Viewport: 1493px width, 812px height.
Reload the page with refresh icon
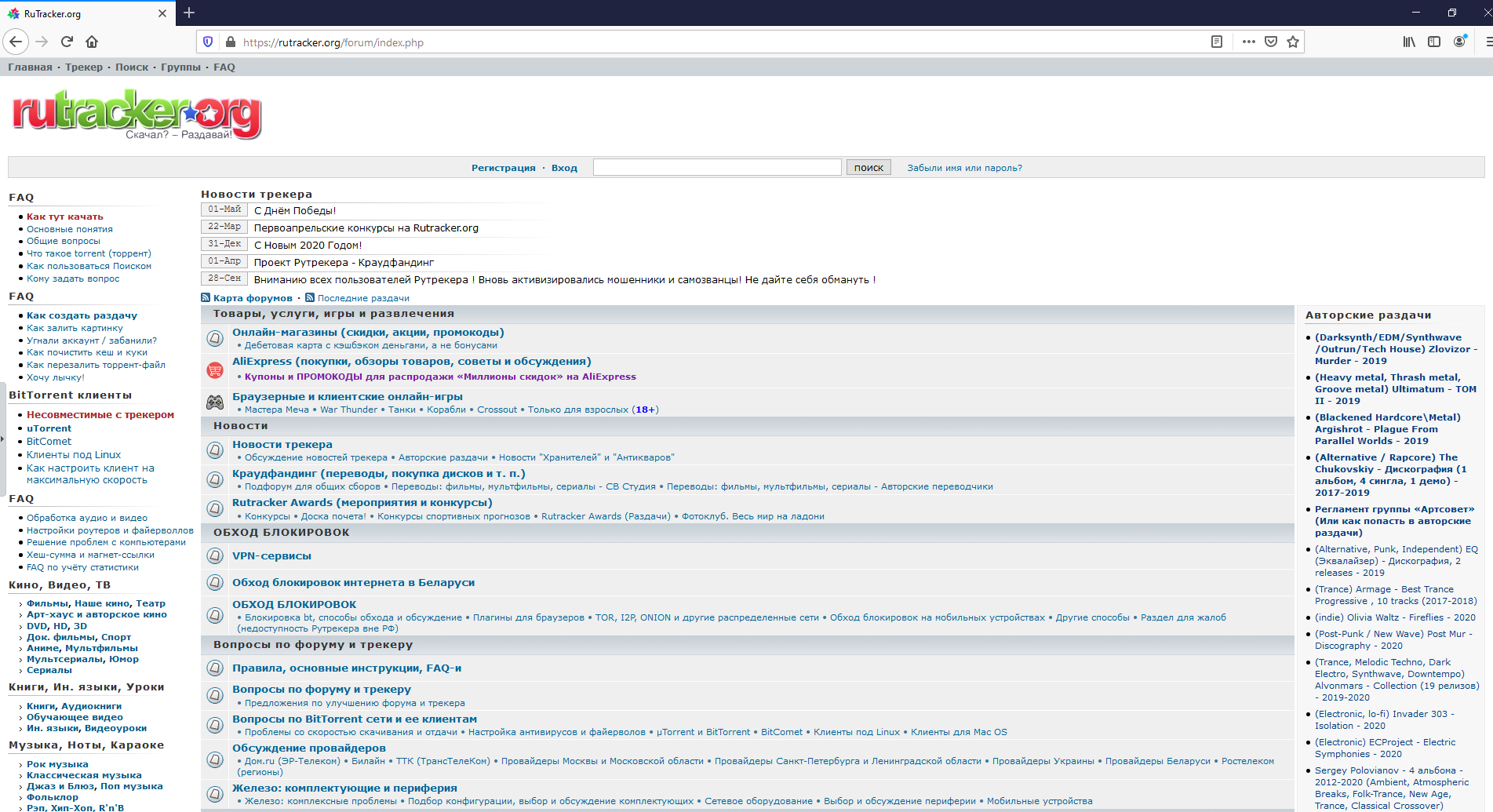click(67, 42)
